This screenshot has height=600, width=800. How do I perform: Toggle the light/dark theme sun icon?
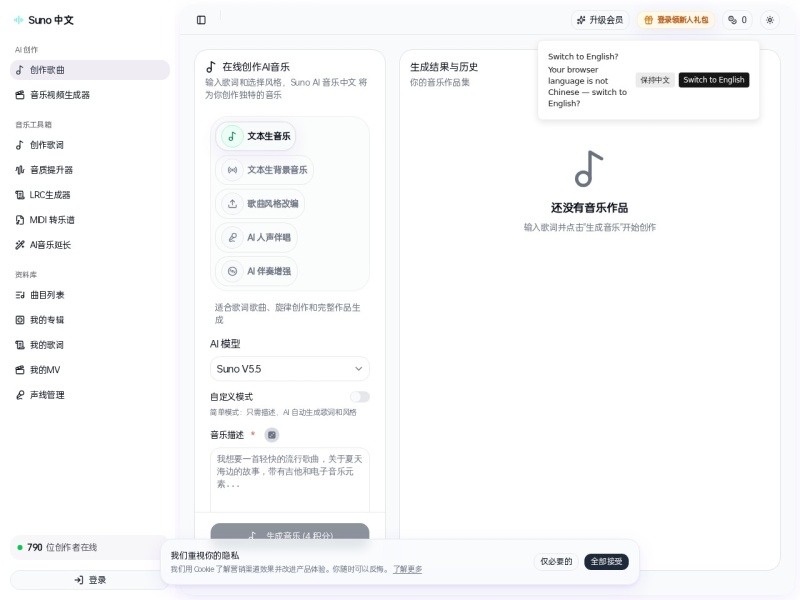pyautogui.click(x=770, y=20)
